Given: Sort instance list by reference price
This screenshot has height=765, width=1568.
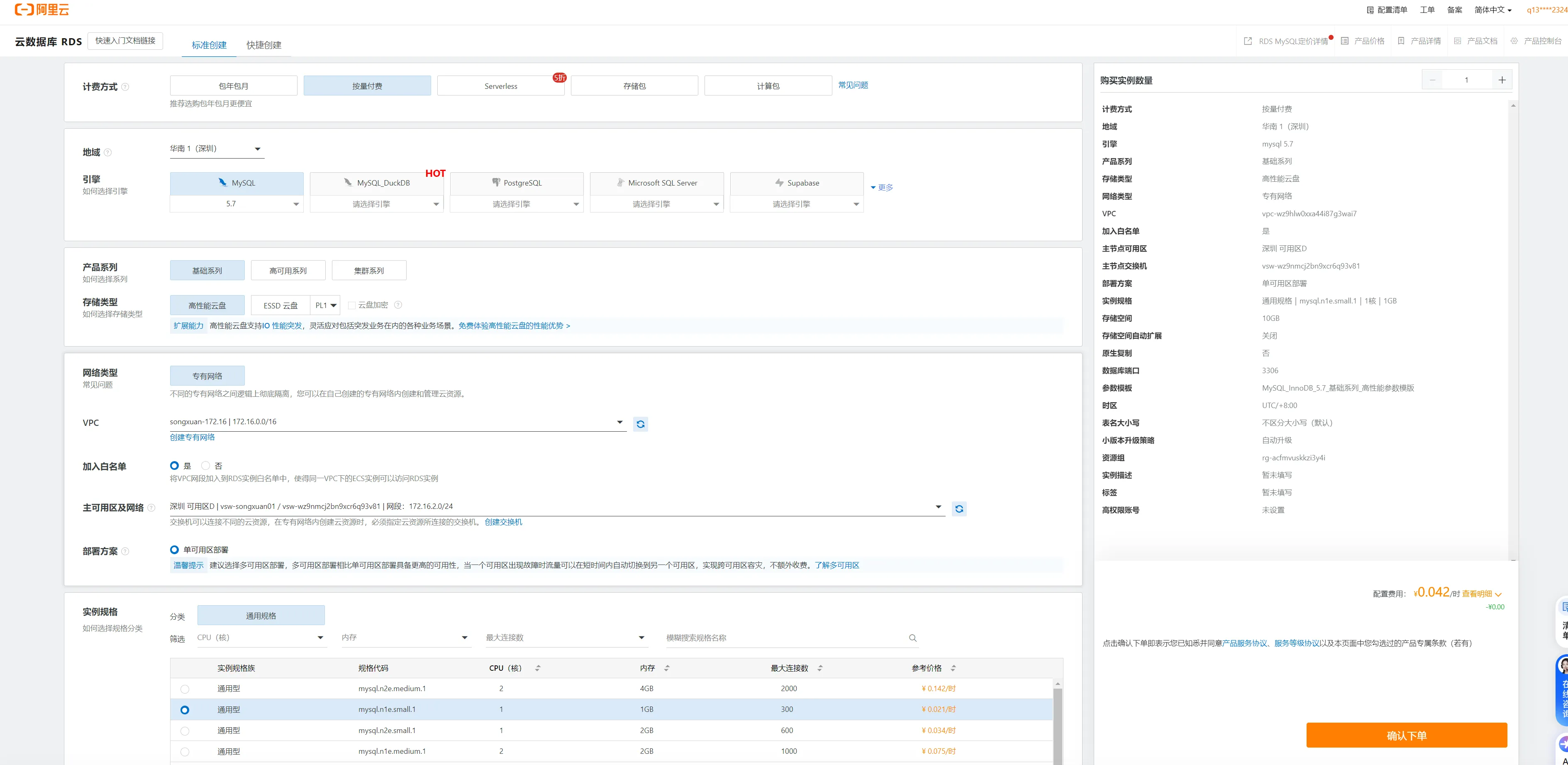Looking at the screenshot, I should tap(953, 668).
